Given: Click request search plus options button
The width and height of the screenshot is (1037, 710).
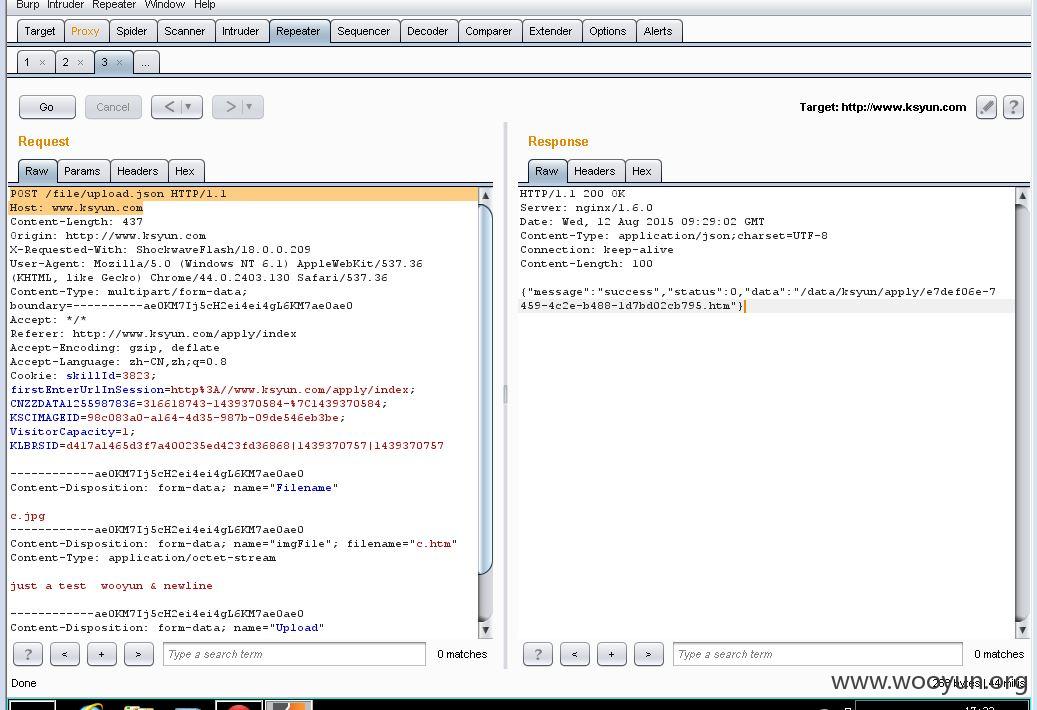Looking at the screenshot, I should click(102, 654).
